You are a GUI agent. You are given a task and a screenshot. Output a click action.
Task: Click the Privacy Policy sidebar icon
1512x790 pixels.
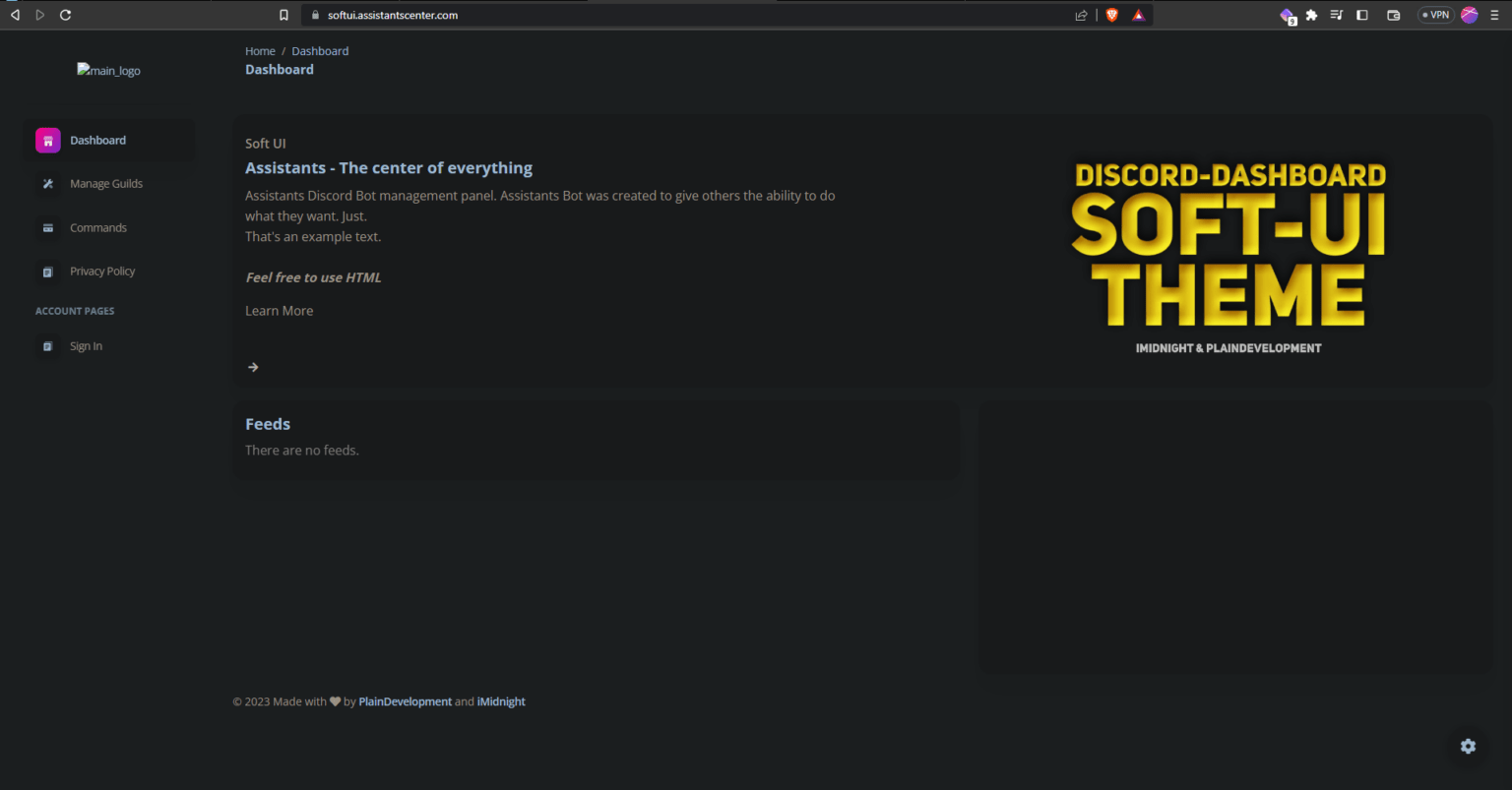(x=47, y=272)
